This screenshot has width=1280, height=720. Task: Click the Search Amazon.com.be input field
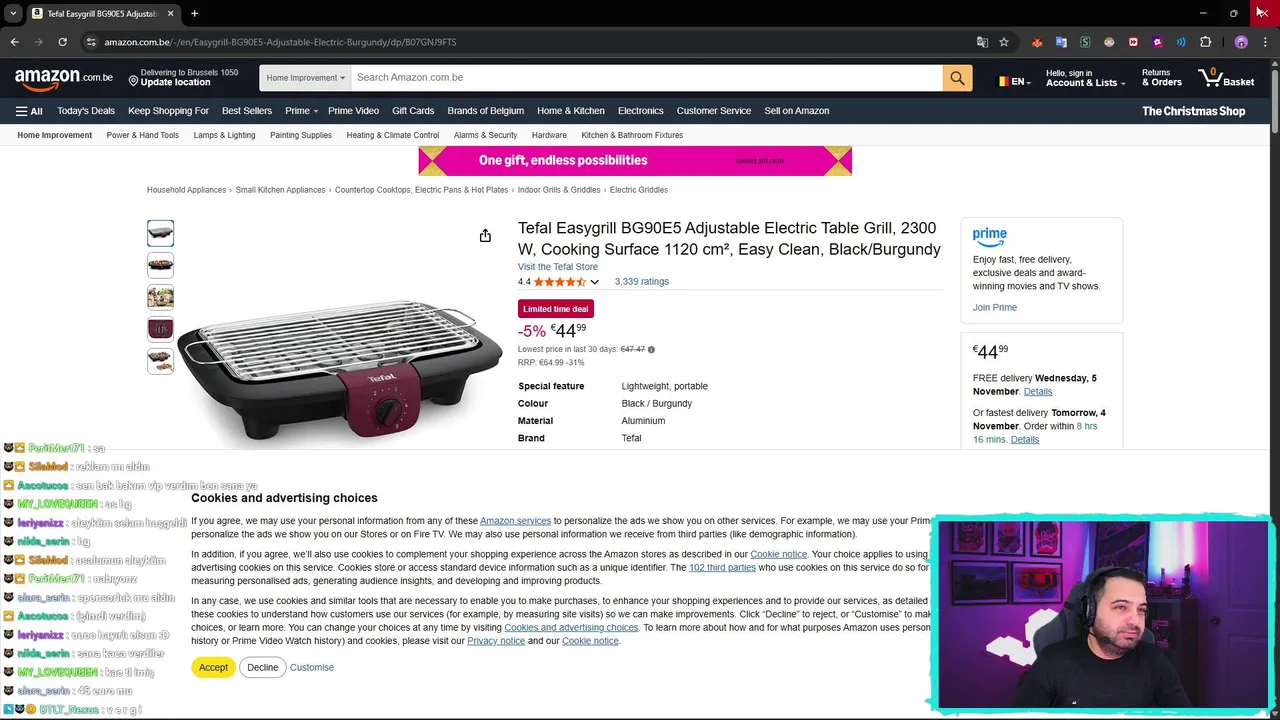click(646, 78)
